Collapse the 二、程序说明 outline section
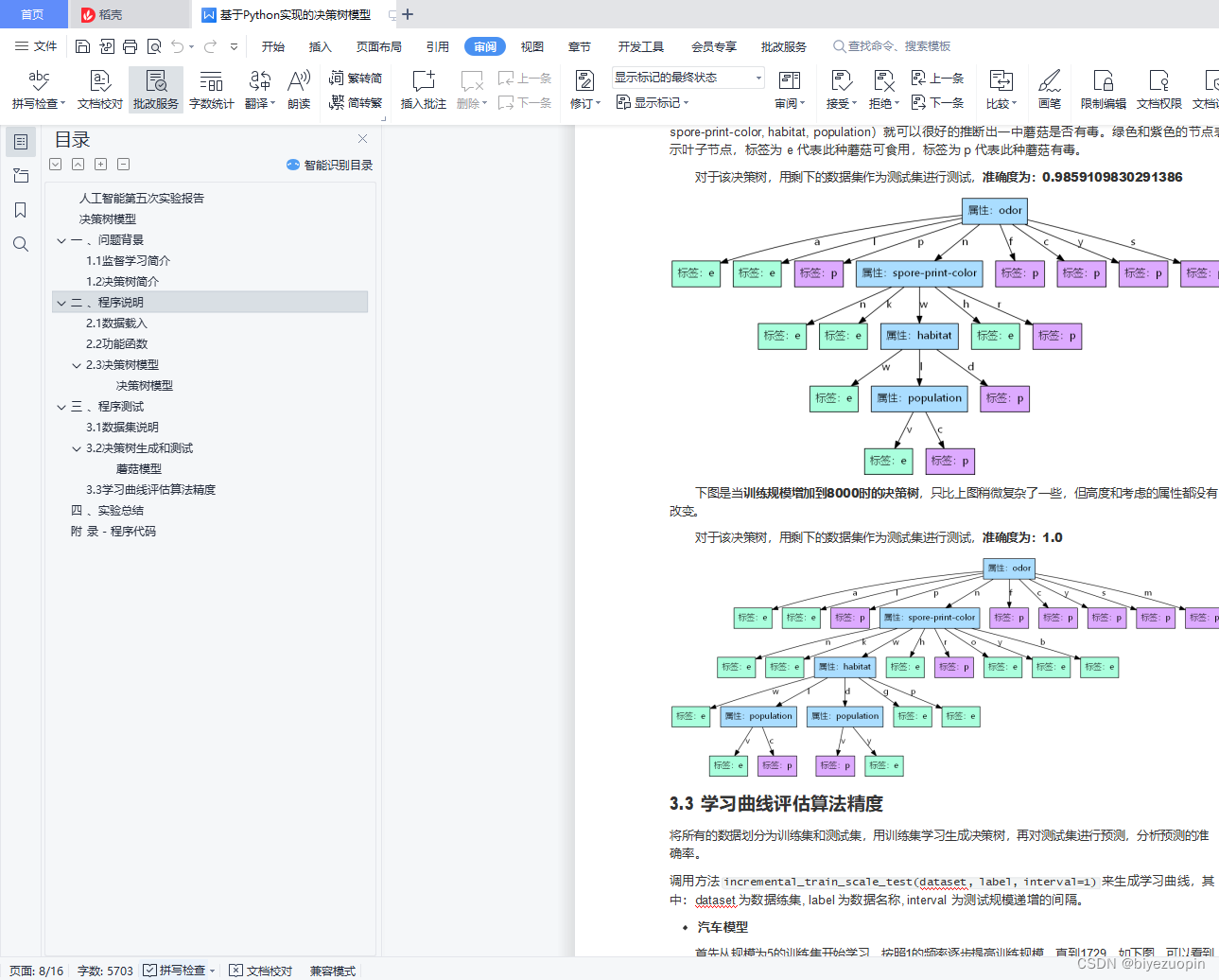Image resolution: width=1219 pixels, height=980 pixels. click(61, 303)
